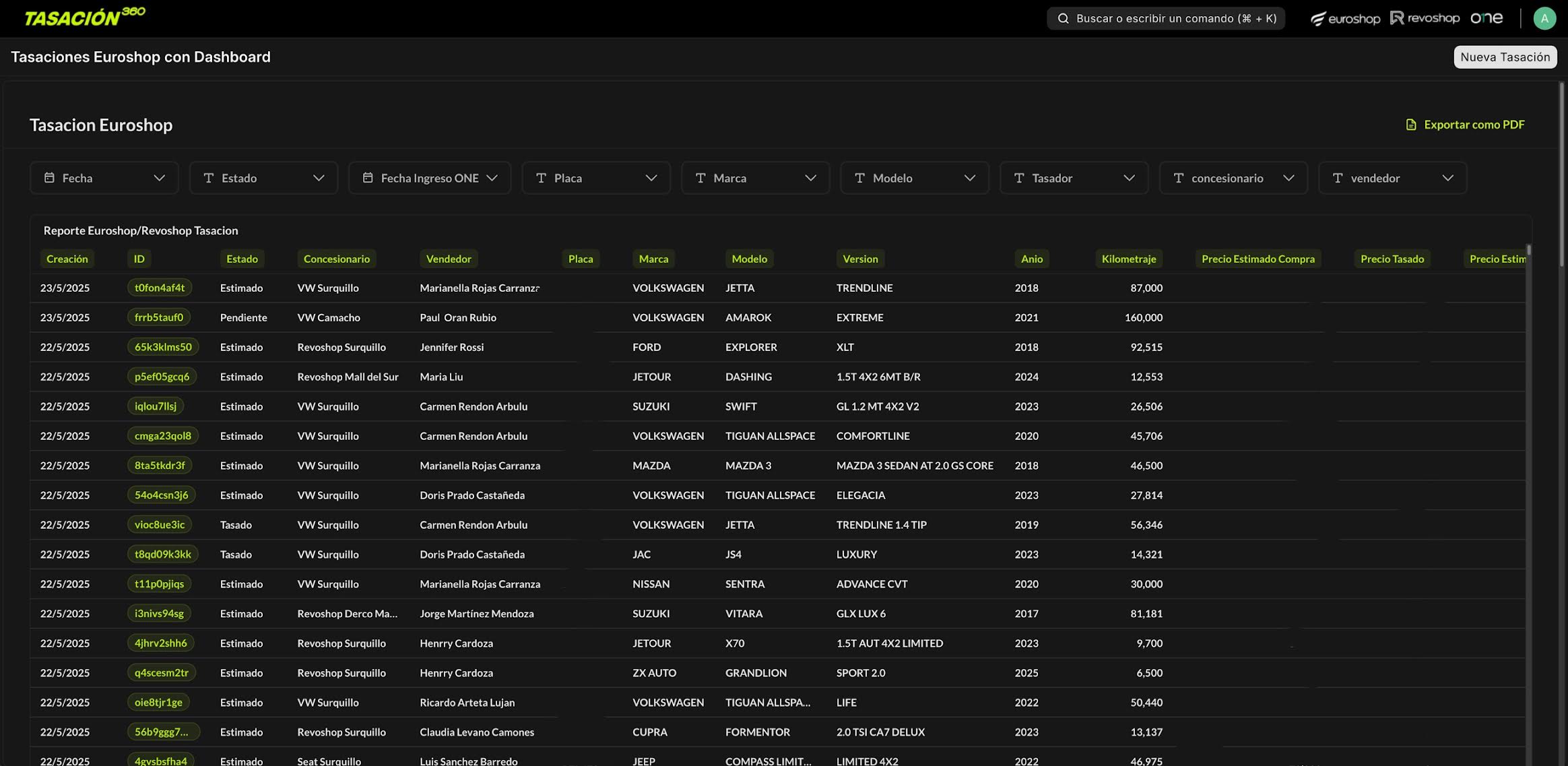Sort by Estado column header
The height and width of the screenshot is (766, 1568).
[242, 259]
